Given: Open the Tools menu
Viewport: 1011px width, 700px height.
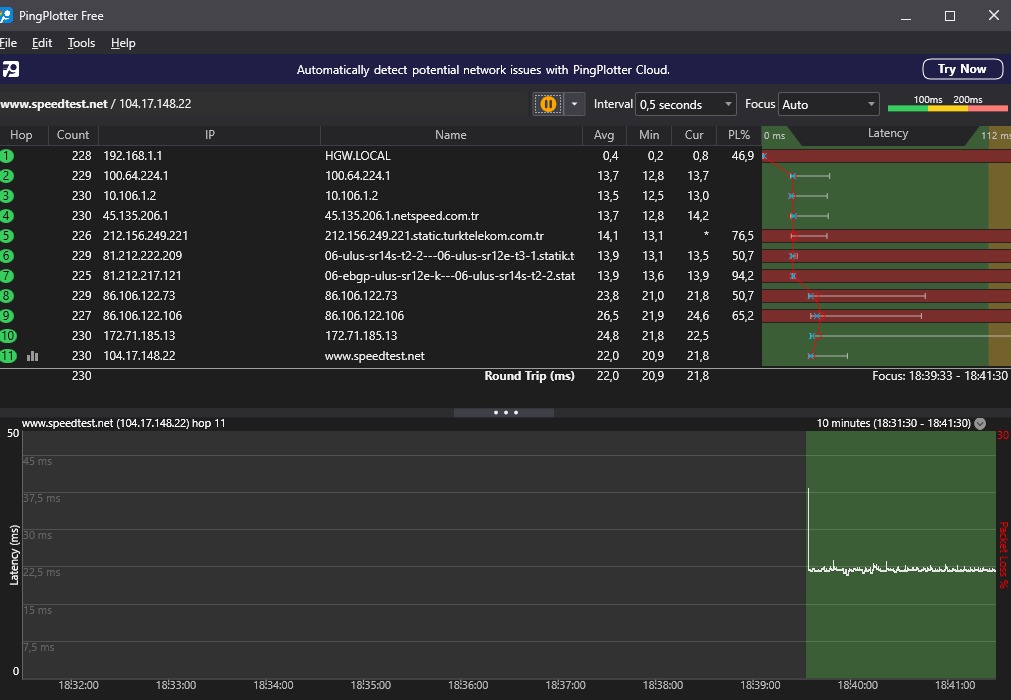Looking at the screenshot, I should coord(81,43).
